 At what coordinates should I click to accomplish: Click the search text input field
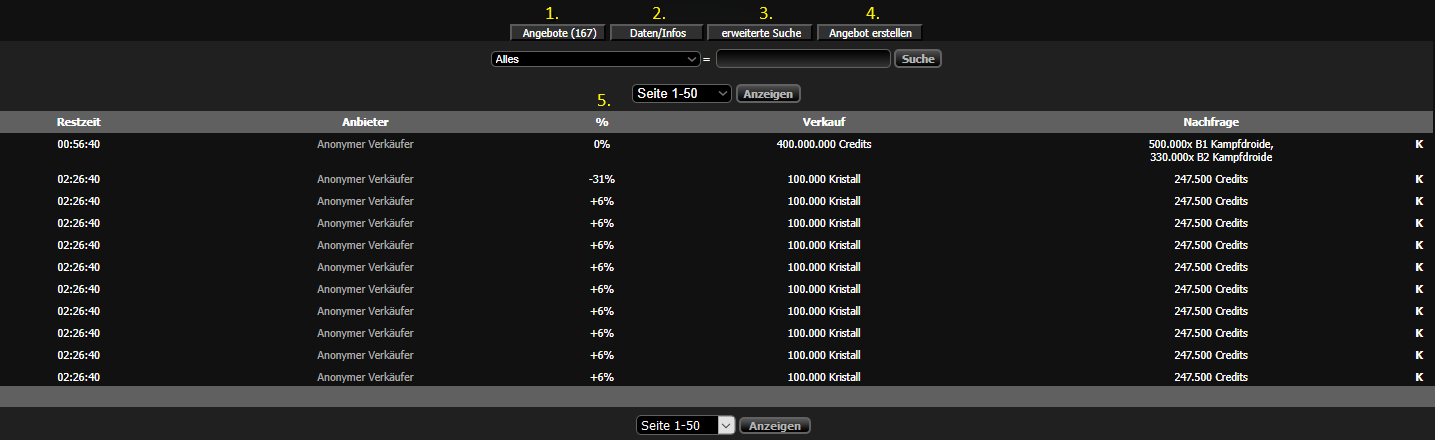(x=803, y=59)
